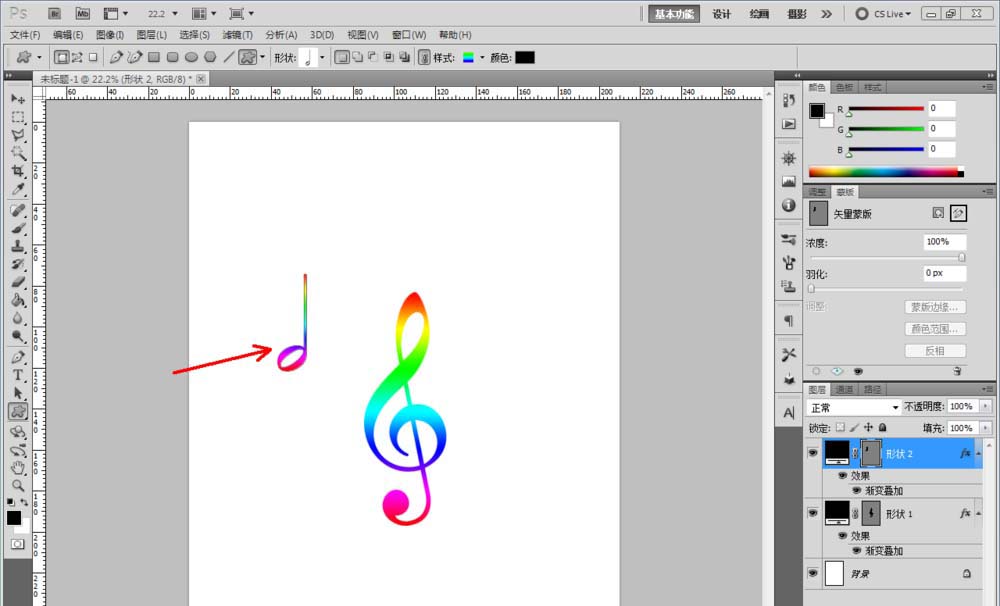Toggle lock all for layer
The image size is (1000, 606).
click(x=883, y=427)
